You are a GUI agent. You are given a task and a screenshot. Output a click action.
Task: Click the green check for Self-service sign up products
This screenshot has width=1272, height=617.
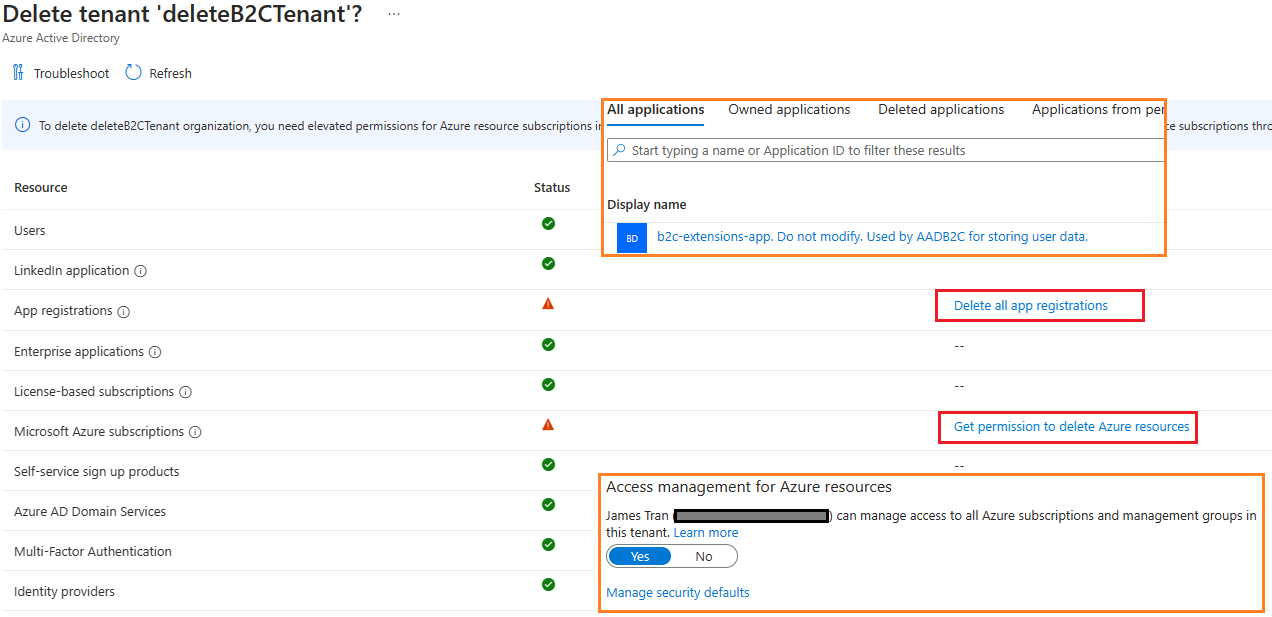pos(548,464)
